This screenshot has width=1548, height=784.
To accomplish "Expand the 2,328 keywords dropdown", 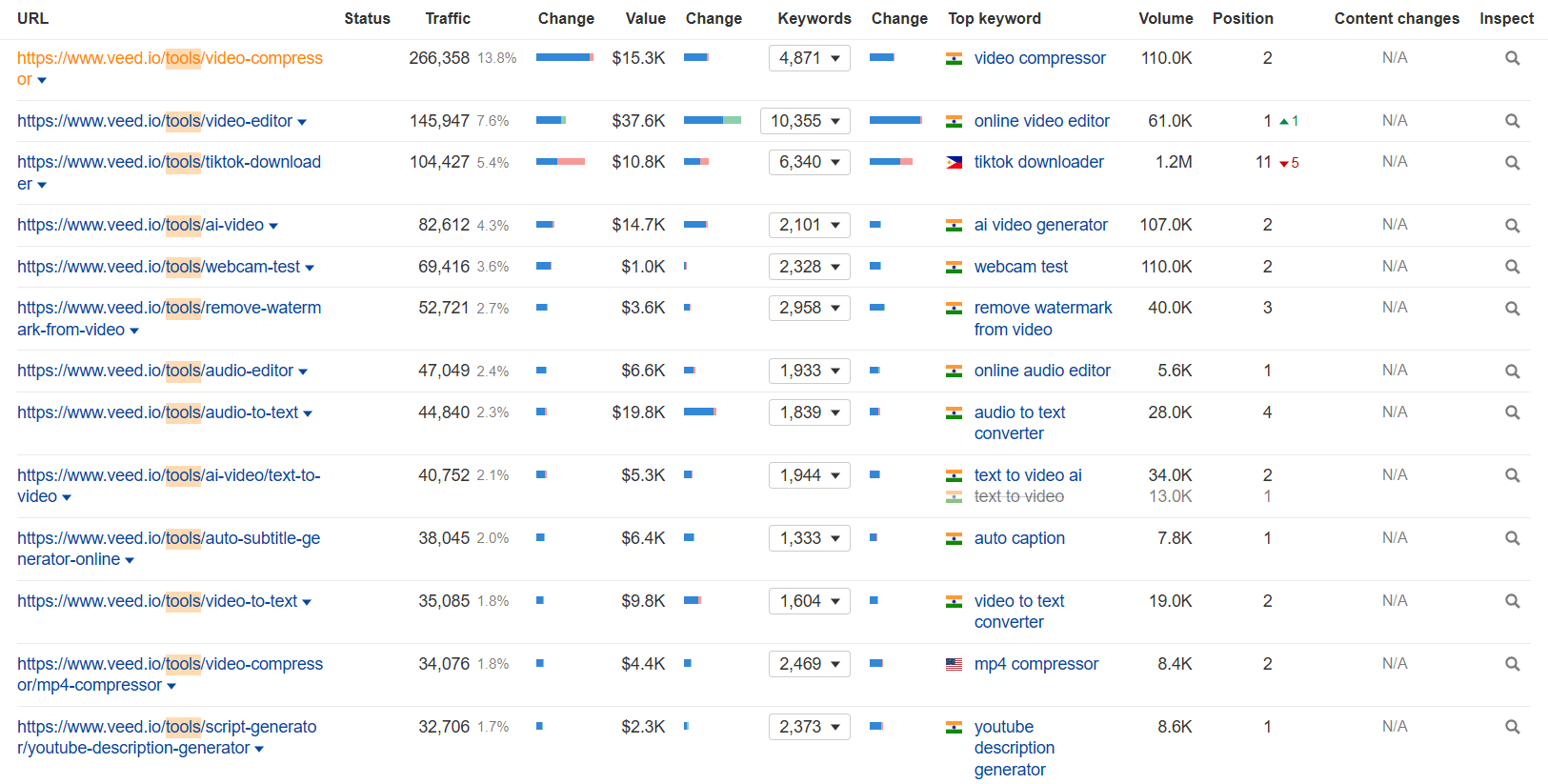I will click(x=809, y=267).
